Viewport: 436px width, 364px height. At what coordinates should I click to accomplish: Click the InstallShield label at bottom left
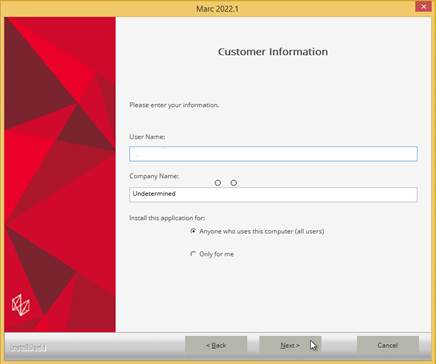28,348
